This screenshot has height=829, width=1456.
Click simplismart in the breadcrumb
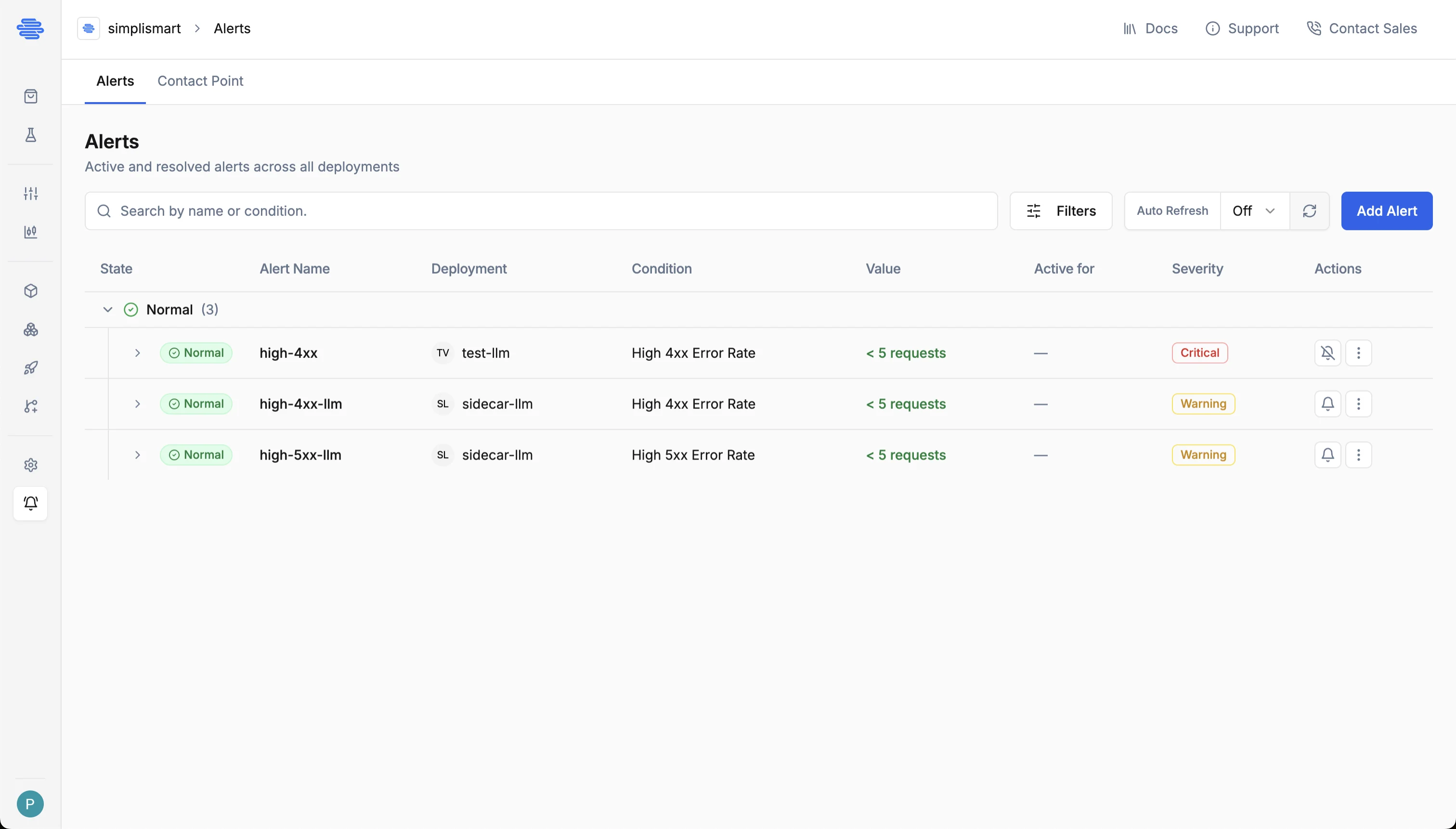click(144, 28)
